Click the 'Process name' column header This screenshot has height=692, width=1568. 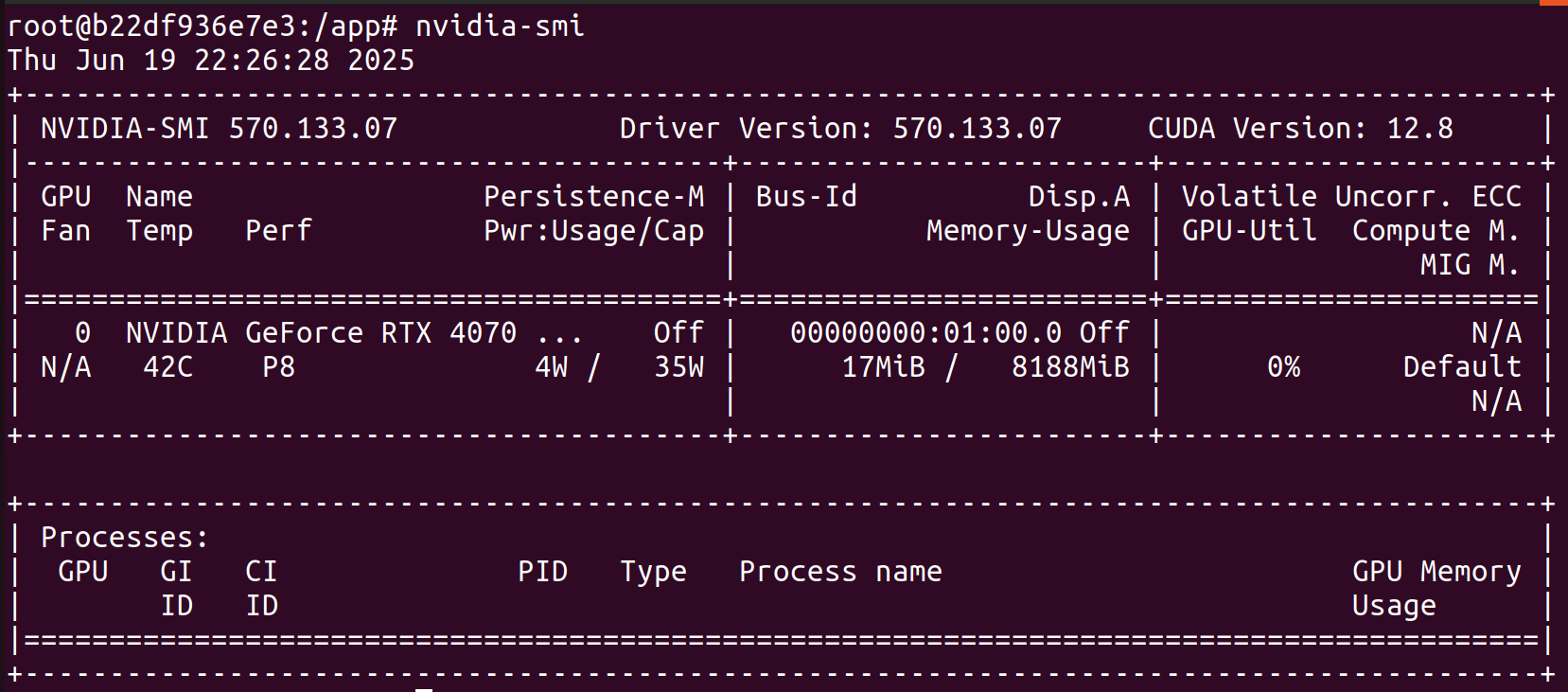coord(840,571)
